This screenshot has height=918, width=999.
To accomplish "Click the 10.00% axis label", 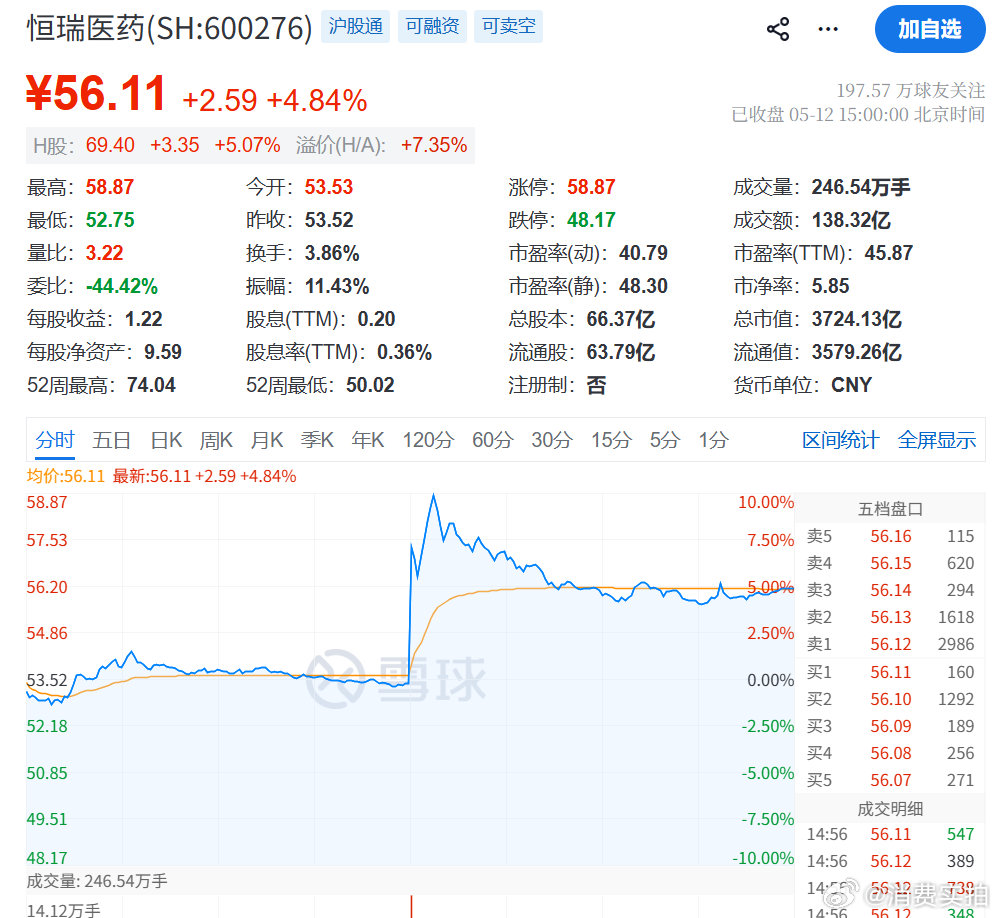I will [x=765, y=503].
